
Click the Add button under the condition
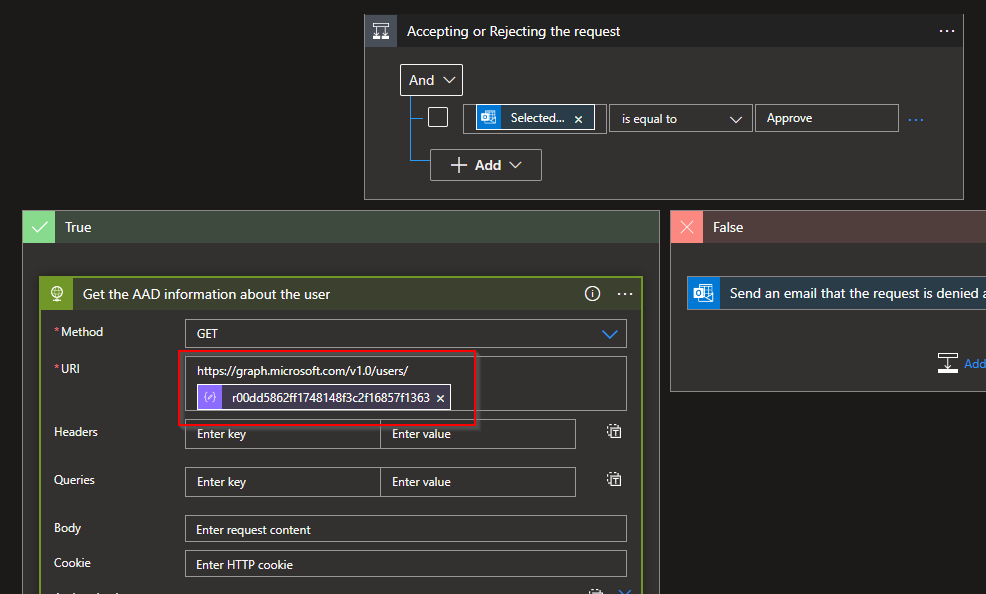[x=485, y=165]
